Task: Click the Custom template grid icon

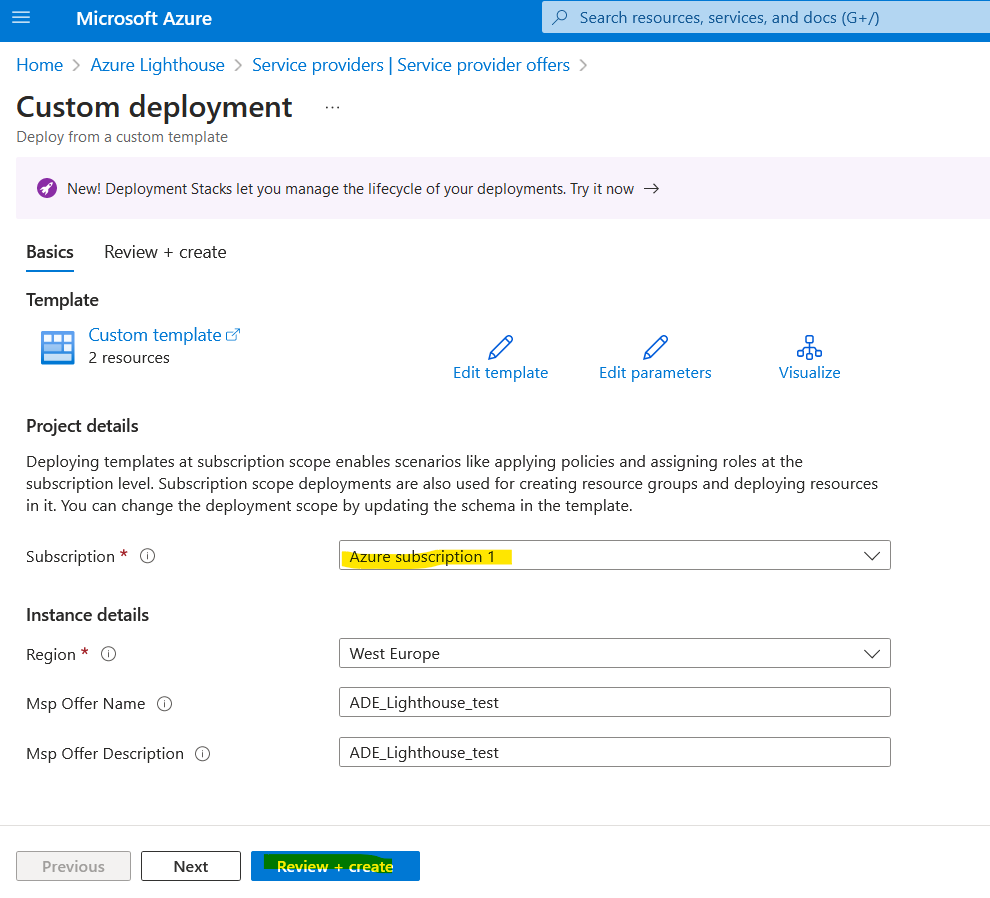Action: click(x=57, y=348)
